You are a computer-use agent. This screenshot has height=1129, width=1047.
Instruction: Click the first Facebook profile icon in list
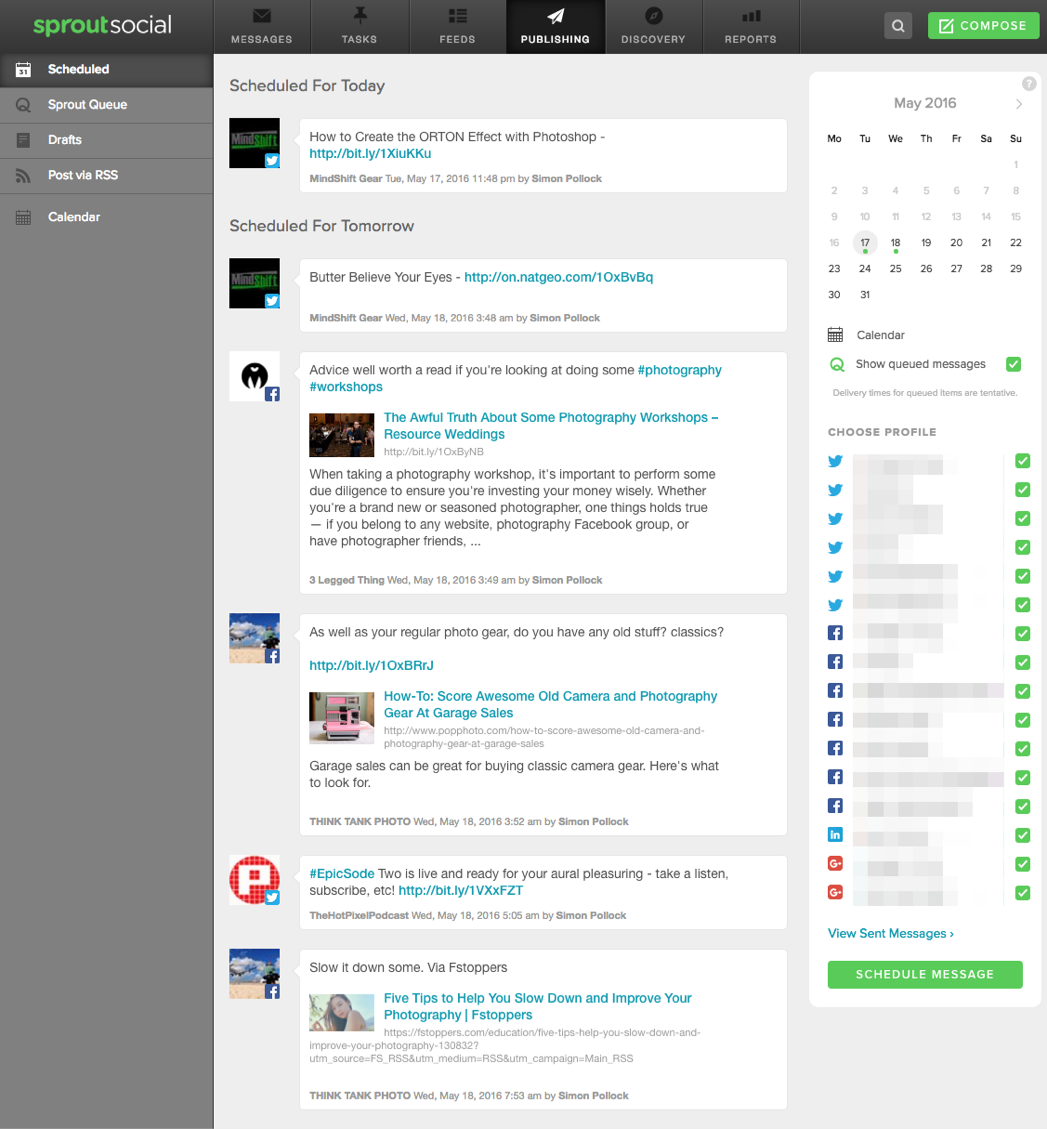click(x=835, y=633)
